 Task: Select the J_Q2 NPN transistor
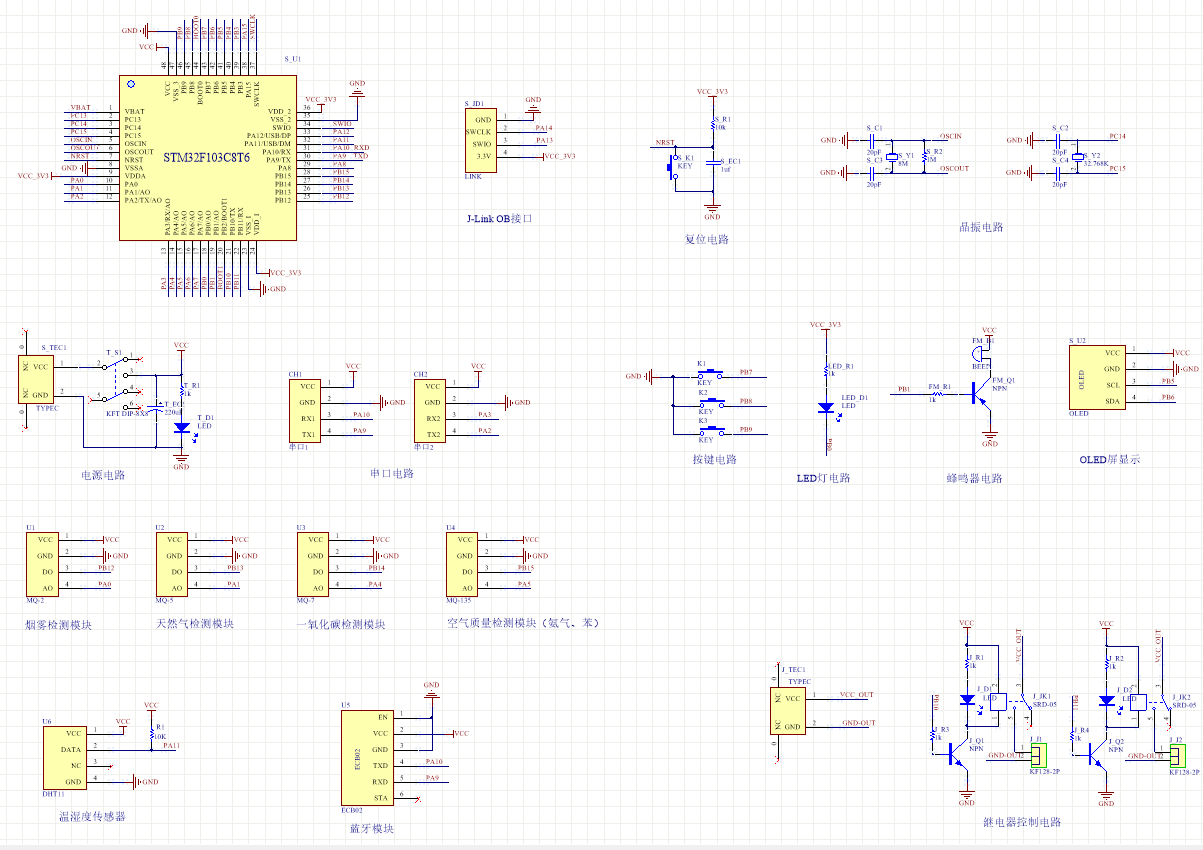[1100, 753]
